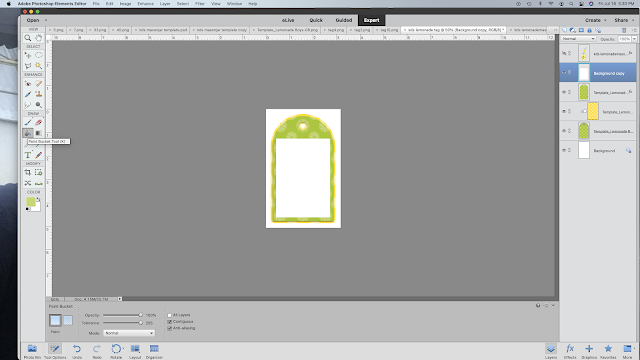
Task: Expand the Create dropdown menu
Action: pyautogui.click(x=596, y=20)
